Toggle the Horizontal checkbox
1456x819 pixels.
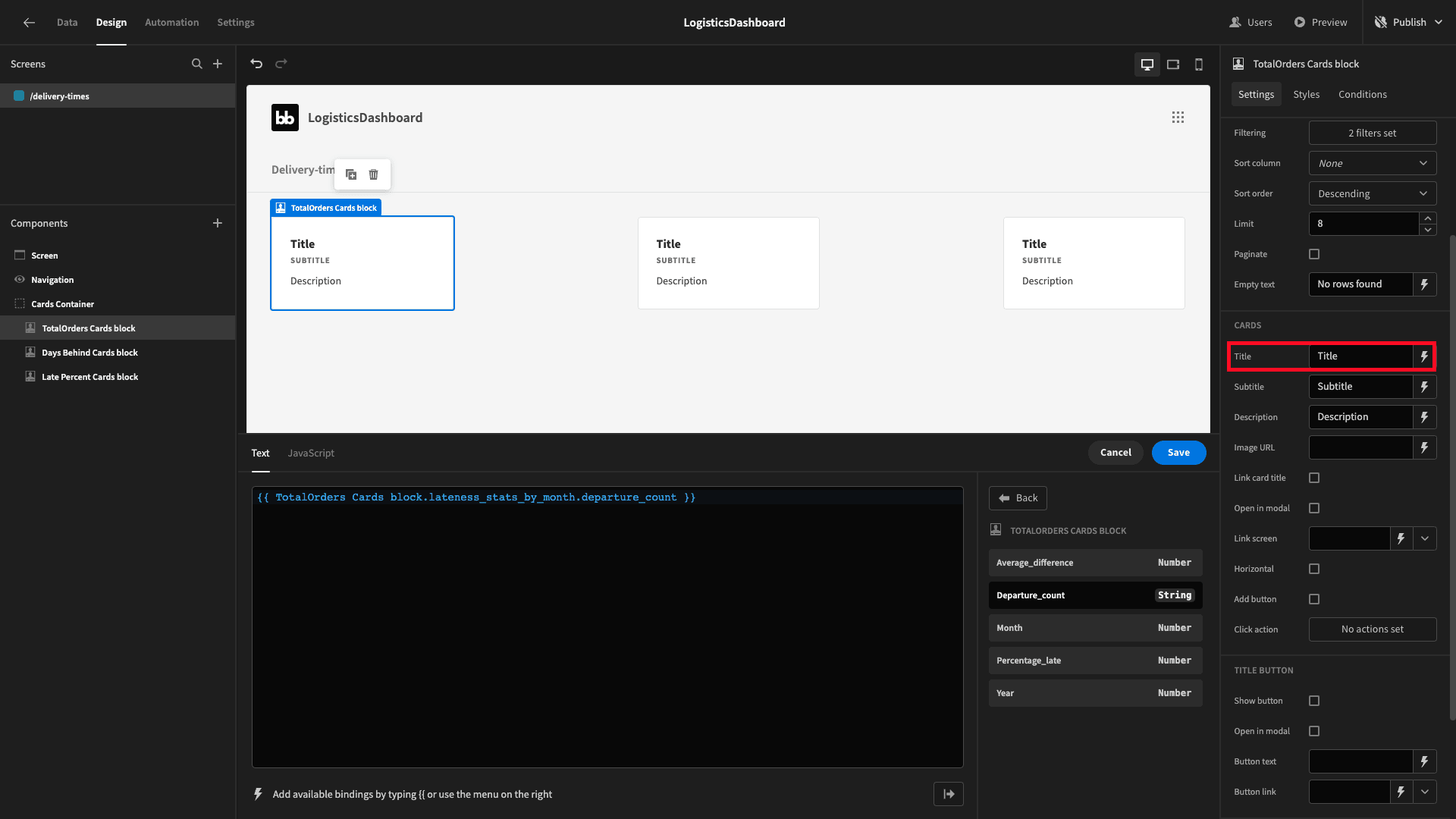click(1314, 569)
